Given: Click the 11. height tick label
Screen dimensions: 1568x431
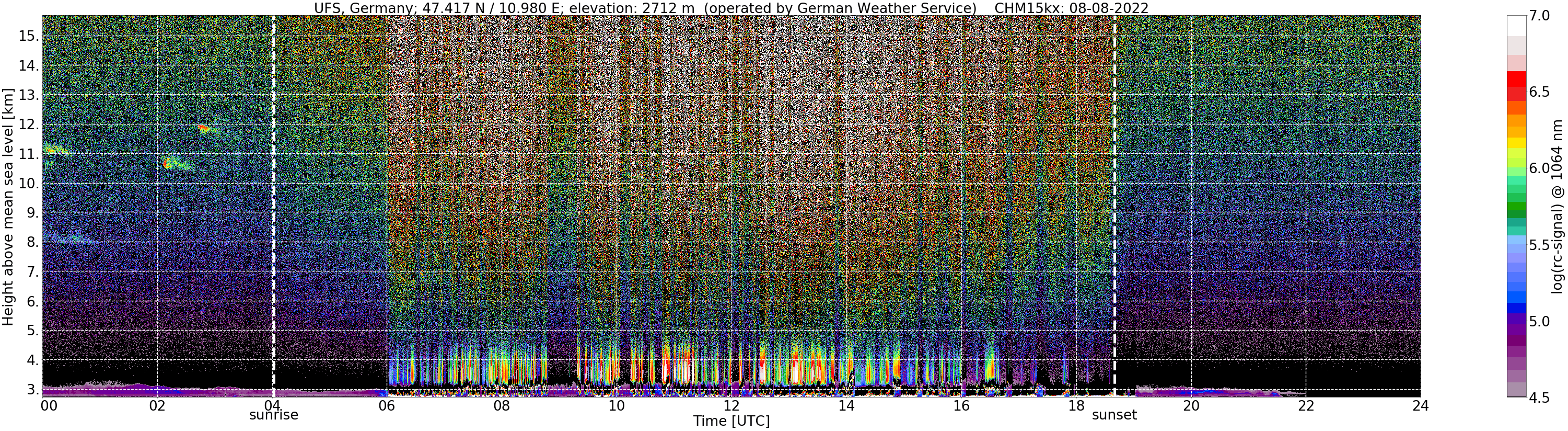Looking at the screenshot, I should [28, 154].
